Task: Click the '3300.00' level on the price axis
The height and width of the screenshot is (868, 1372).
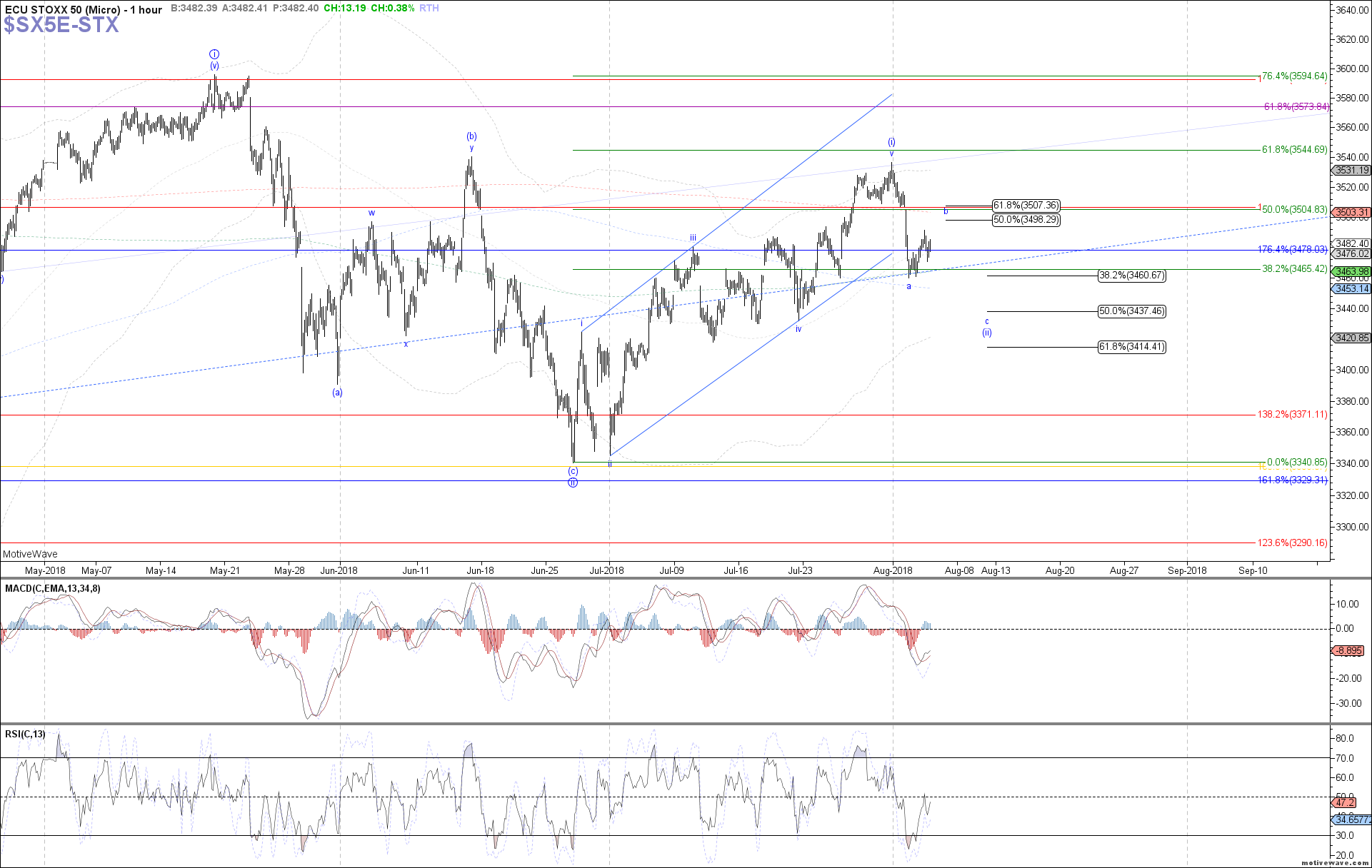Action: [x=1352, y=527]
